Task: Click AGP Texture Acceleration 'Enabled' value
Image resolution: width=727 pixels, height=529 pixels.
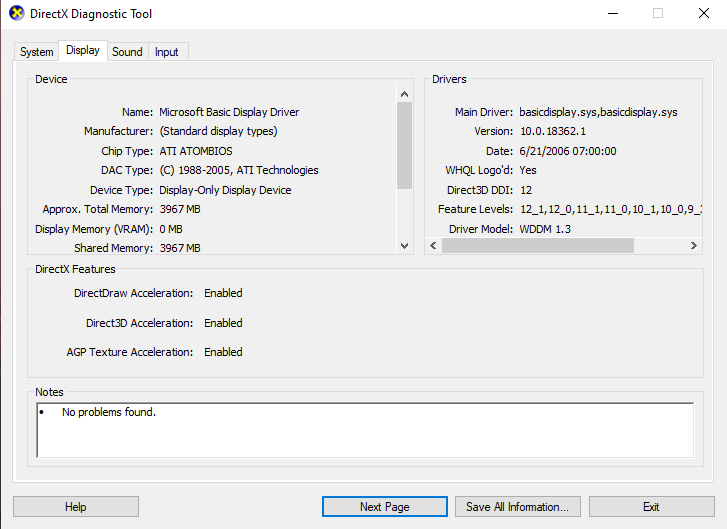Action: pos(223,352)
